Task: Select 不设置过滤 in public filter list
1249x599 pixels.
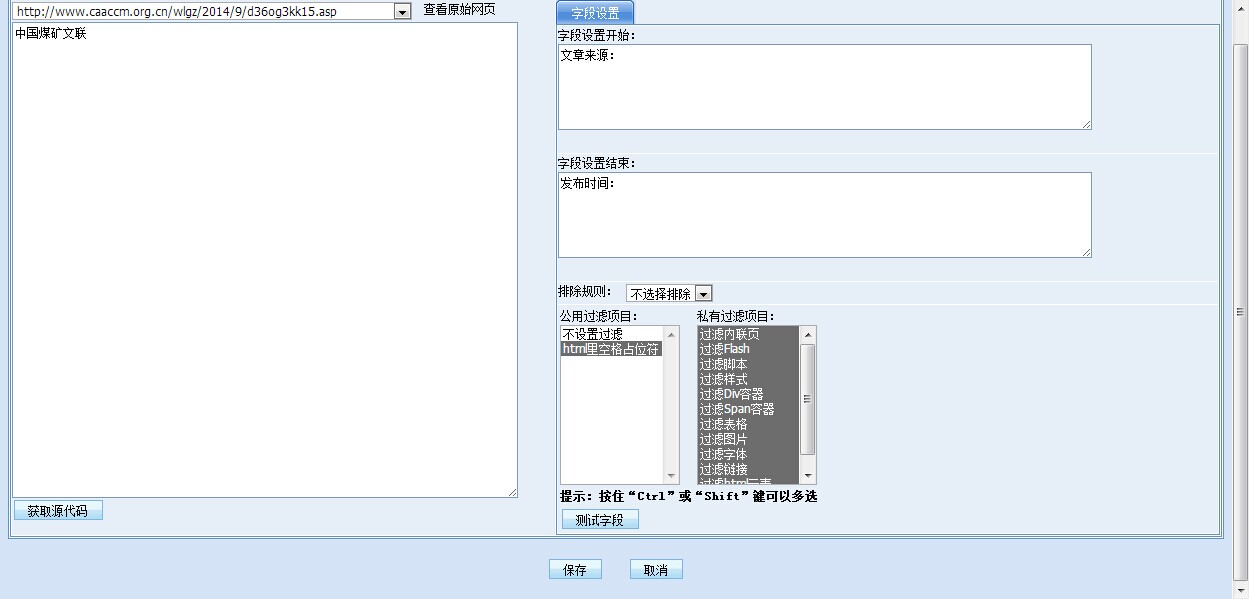Action: click(593, 334)
